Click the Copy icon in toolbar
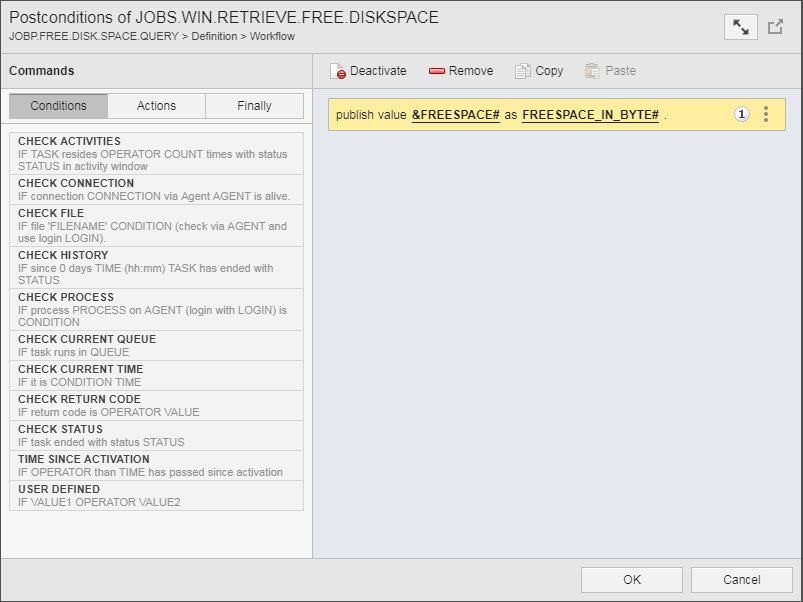 523,71
